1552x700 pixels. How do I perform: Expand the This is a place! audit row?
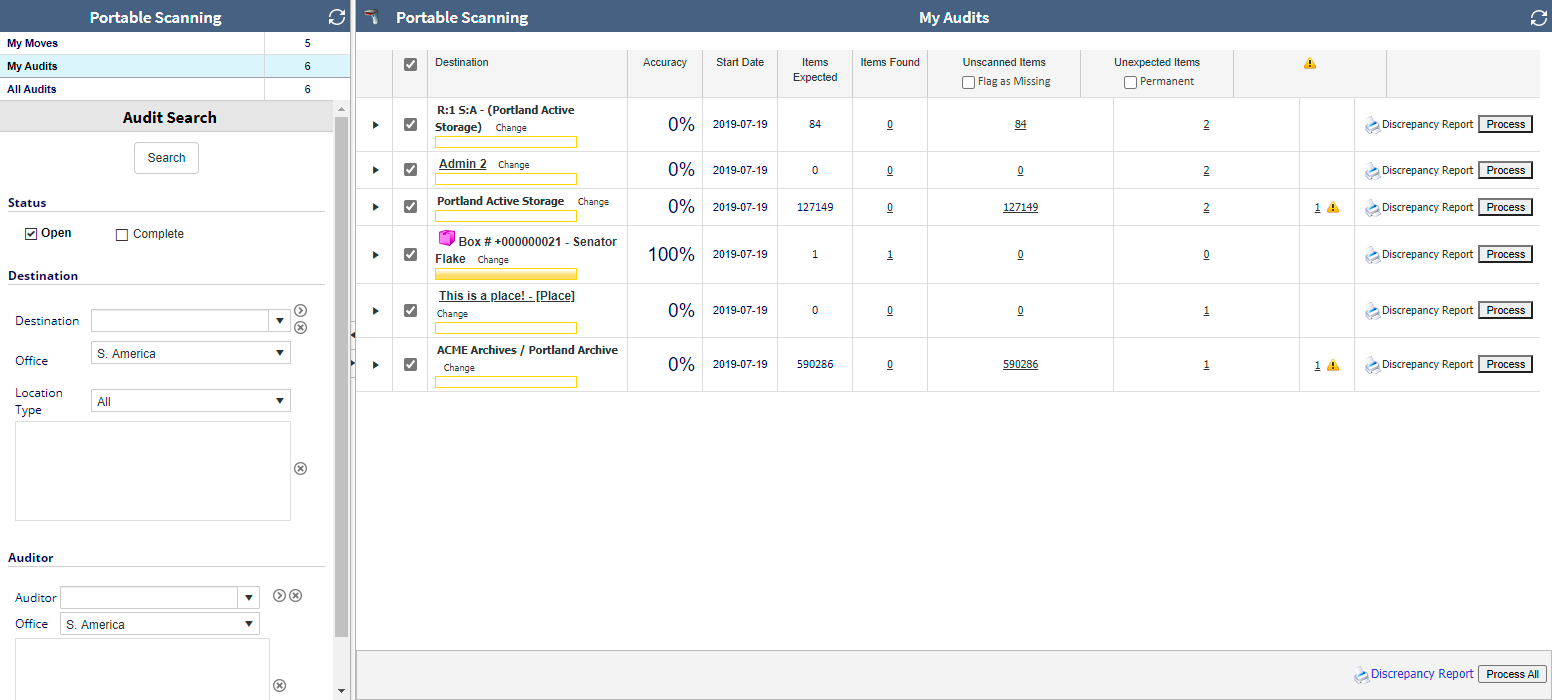tap(375, 311)
